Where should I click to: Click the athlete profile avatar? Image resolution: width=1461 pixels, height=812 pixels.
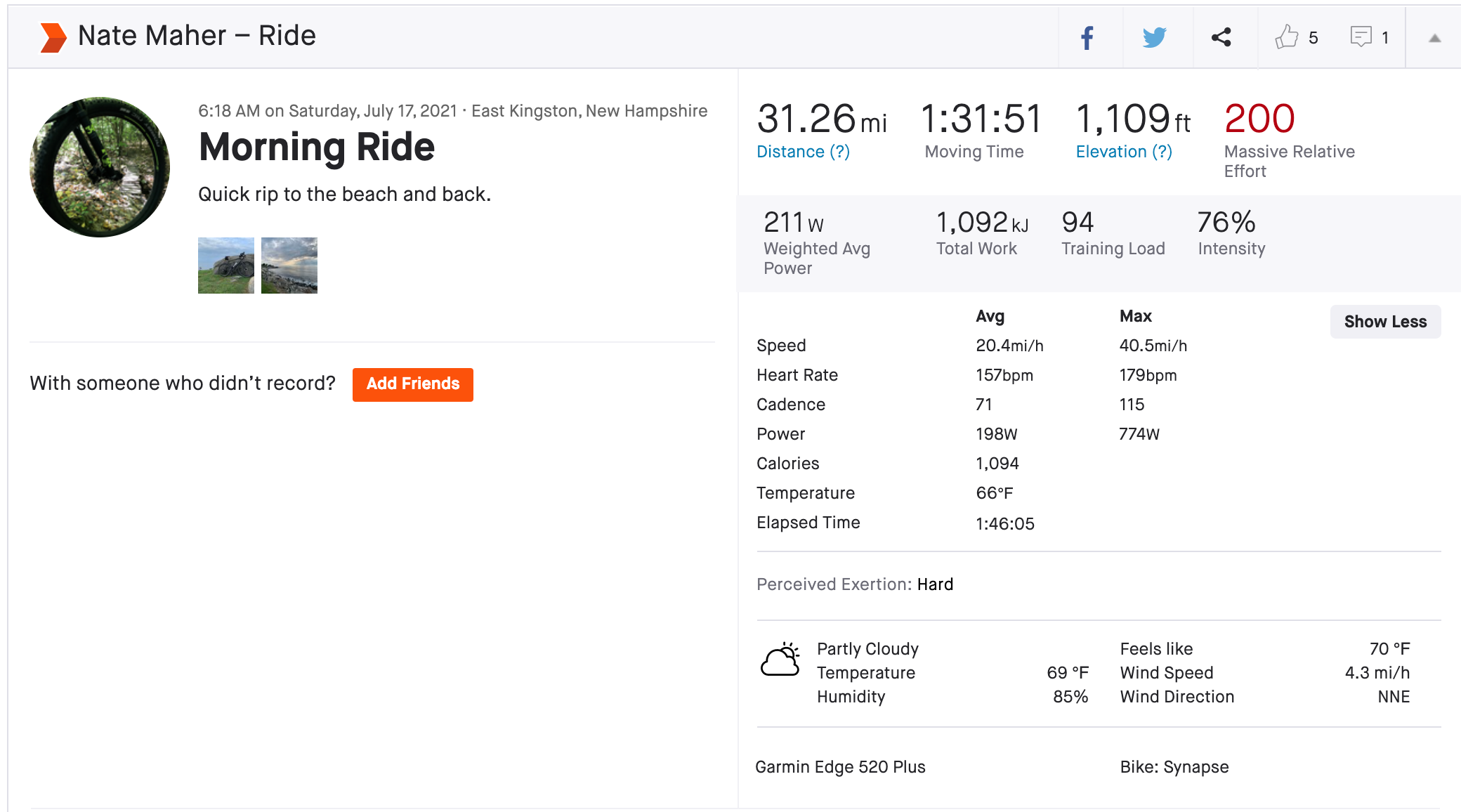point(100,167)
